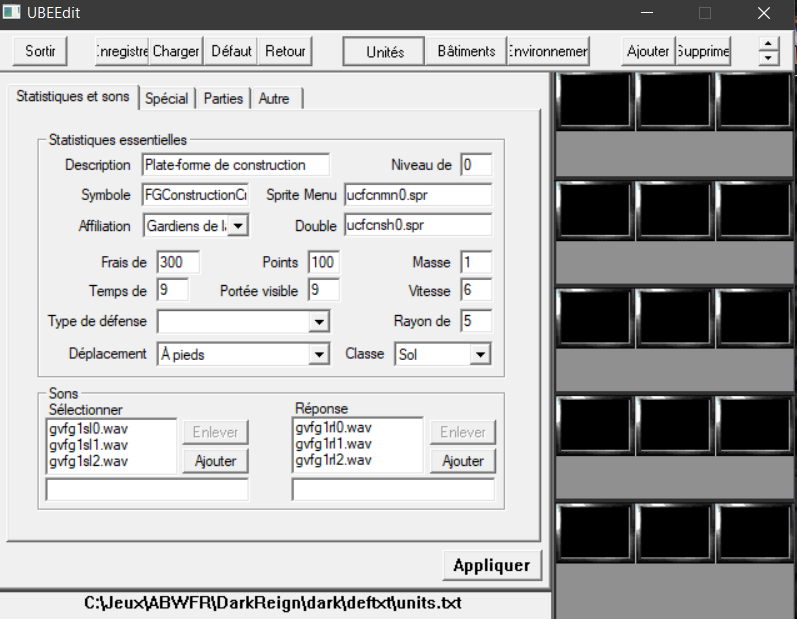Click the units.txt file path text
Screen dimensions: 797x619
point(273,603)
